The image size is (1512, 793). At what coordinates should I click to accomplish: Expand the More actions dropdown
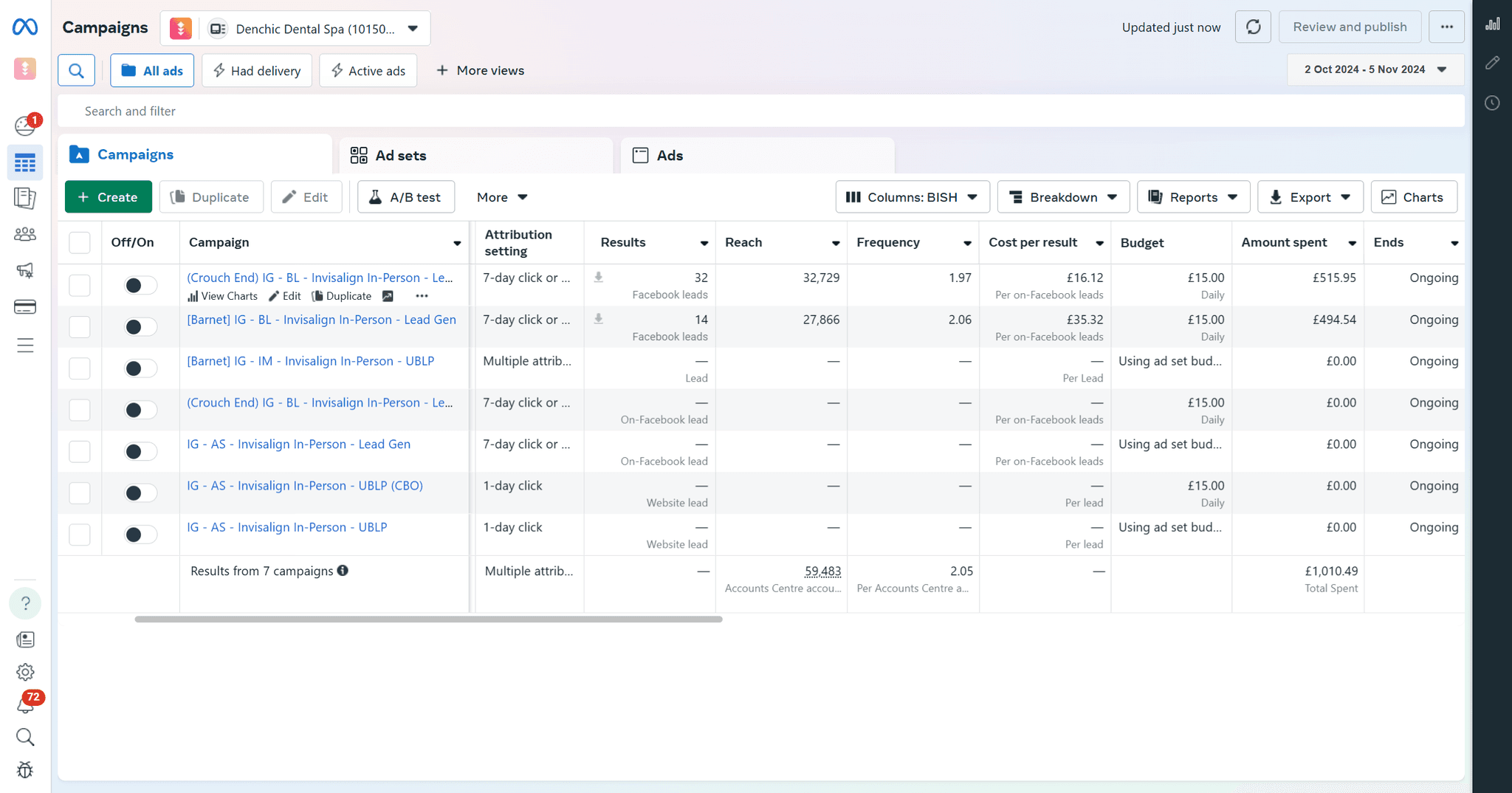(x=502, y=197)
